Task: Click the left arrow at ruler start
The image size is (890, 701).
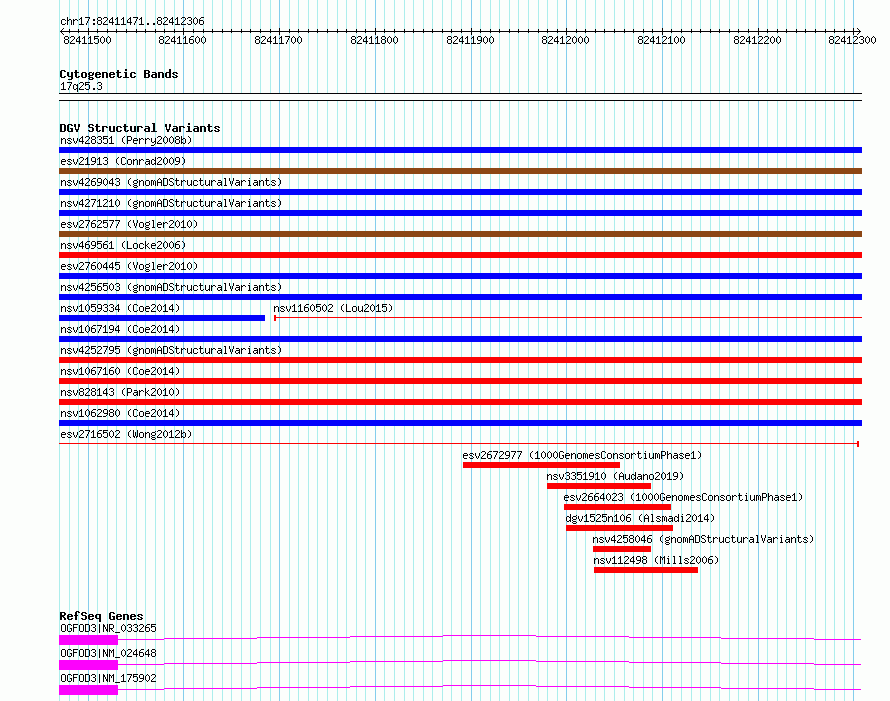Action: 62,31
